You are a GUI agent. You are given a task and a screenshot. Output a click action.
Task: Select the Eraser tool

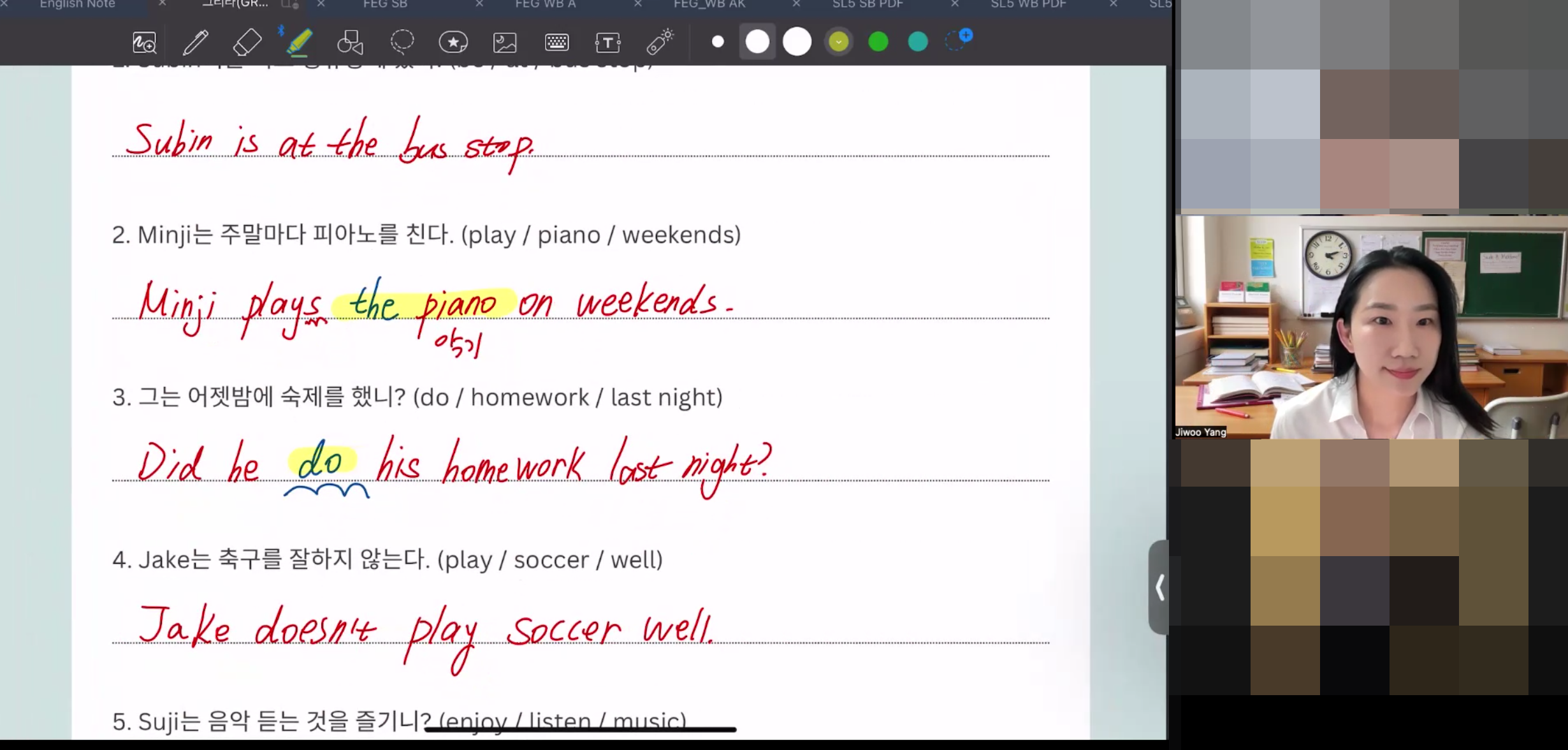(247, 43)
